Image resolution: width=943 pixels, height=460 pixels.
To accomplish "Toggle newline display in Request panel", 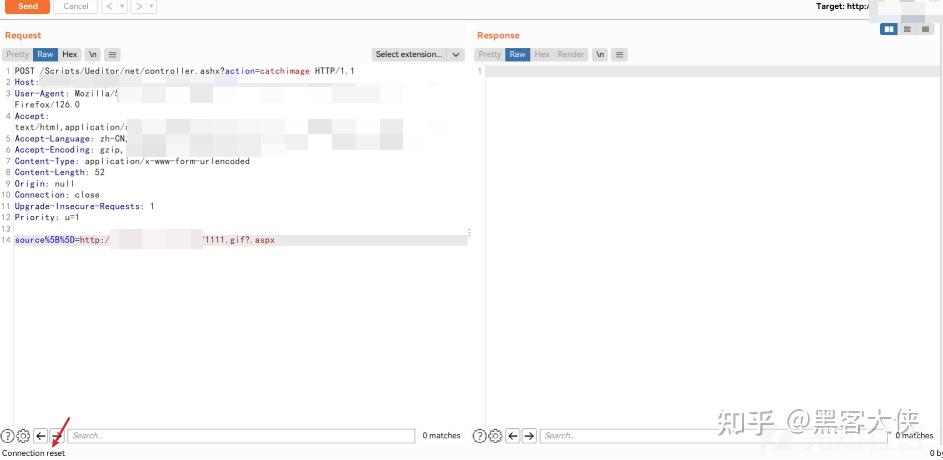I will (93, 54).
